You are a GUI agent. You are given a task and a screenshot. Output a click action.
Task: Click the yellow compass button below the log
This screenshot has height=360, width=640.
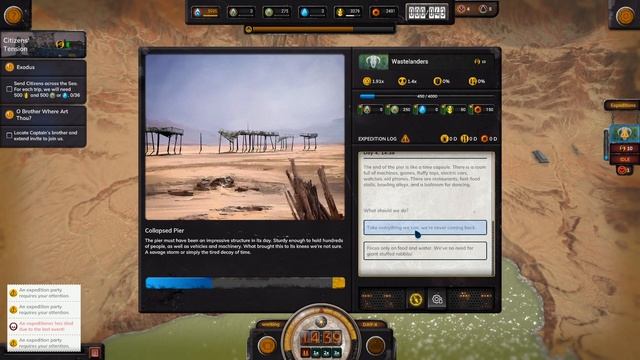[x=416, y=300]
